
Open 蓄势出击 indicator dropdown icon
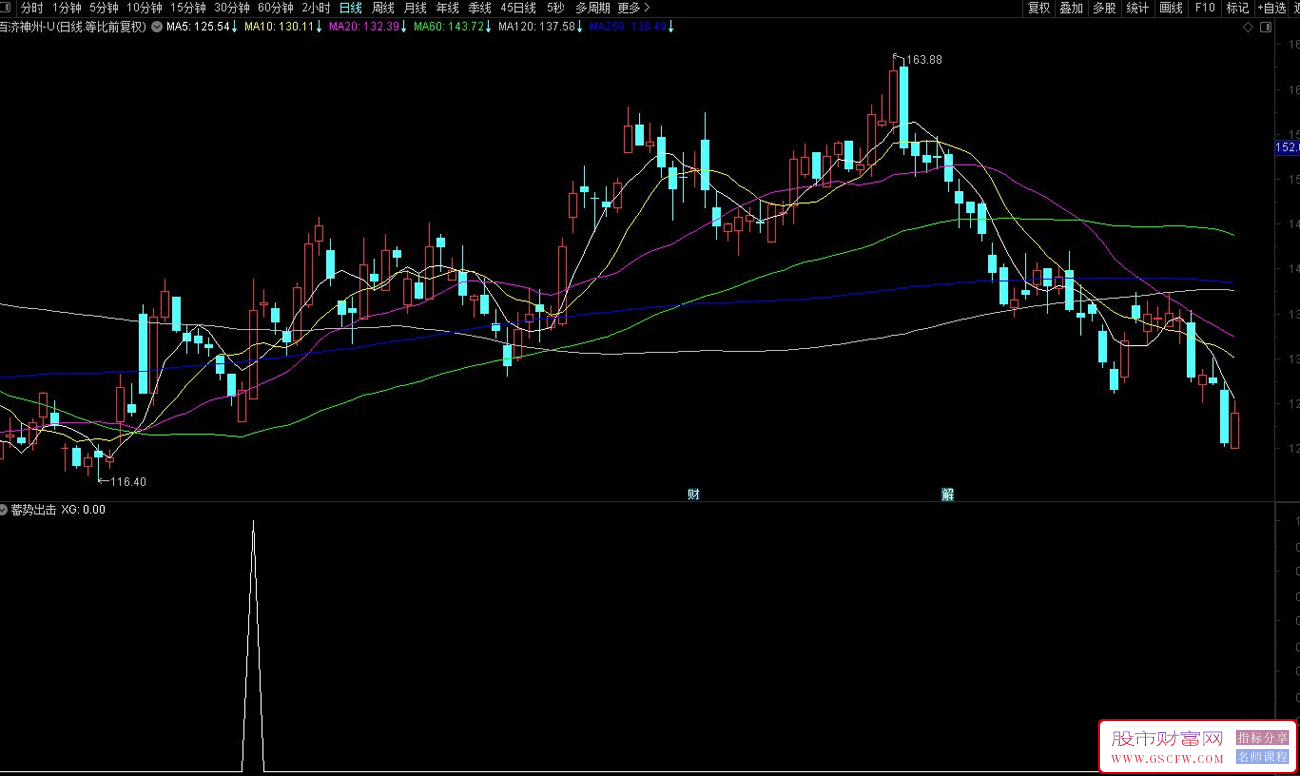point(4,510)
